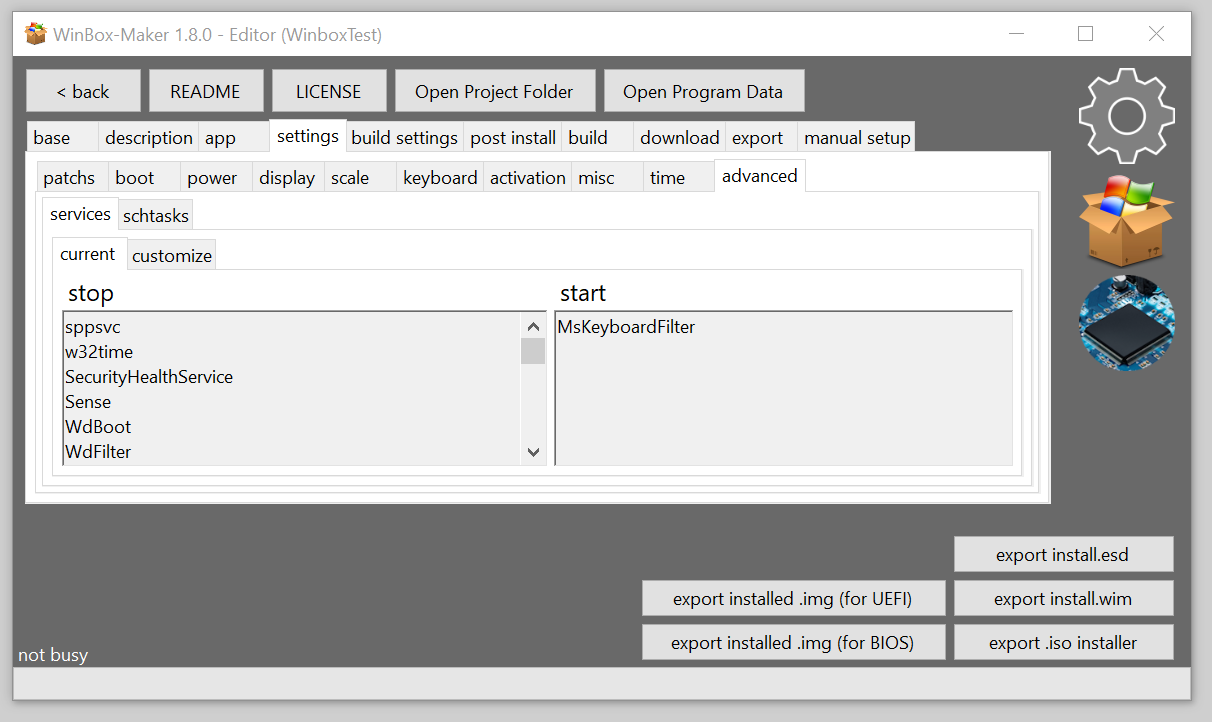Open the boot sub-tab
The height and width of the screenshot is (722, 1212).
coord(144,177)
